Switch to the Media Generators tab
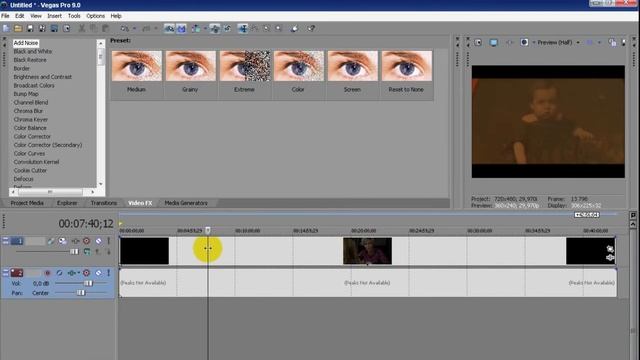 pos(186,203)
